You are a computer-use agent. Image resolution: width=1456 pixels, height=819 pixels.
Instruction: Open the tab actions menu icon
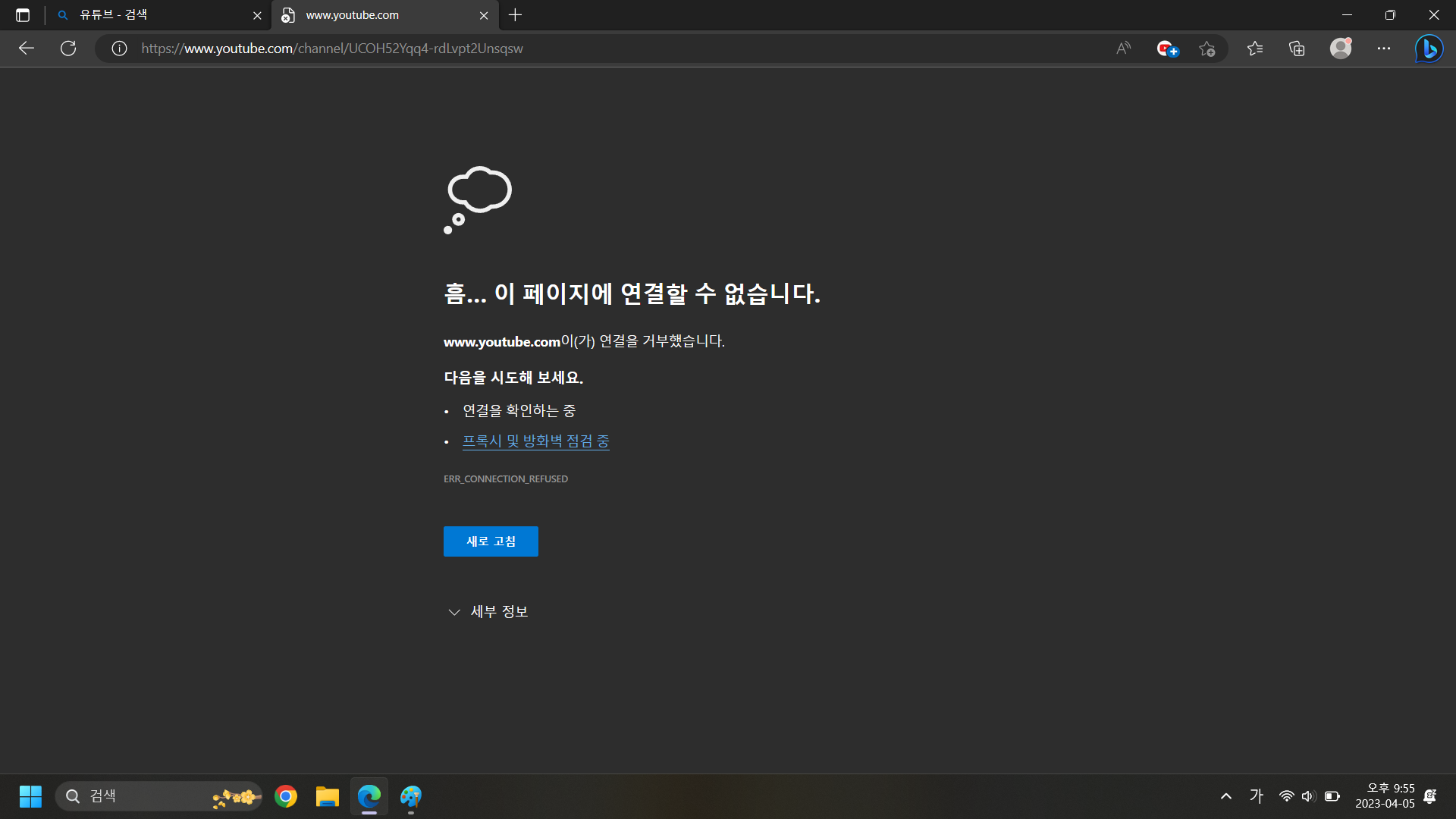(x=23, y=15)
